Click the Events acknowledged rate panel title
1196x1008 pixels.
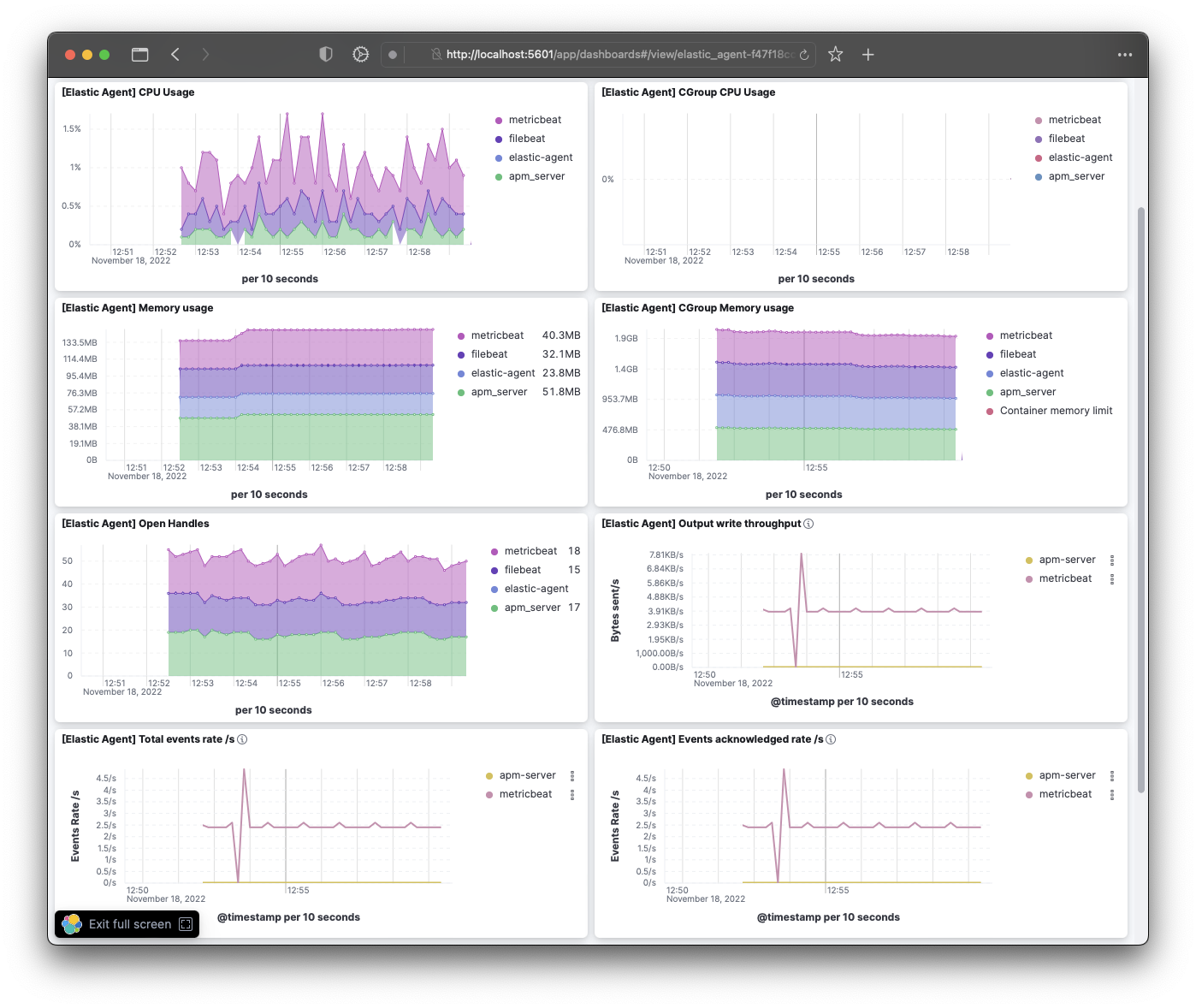[713, 739]
